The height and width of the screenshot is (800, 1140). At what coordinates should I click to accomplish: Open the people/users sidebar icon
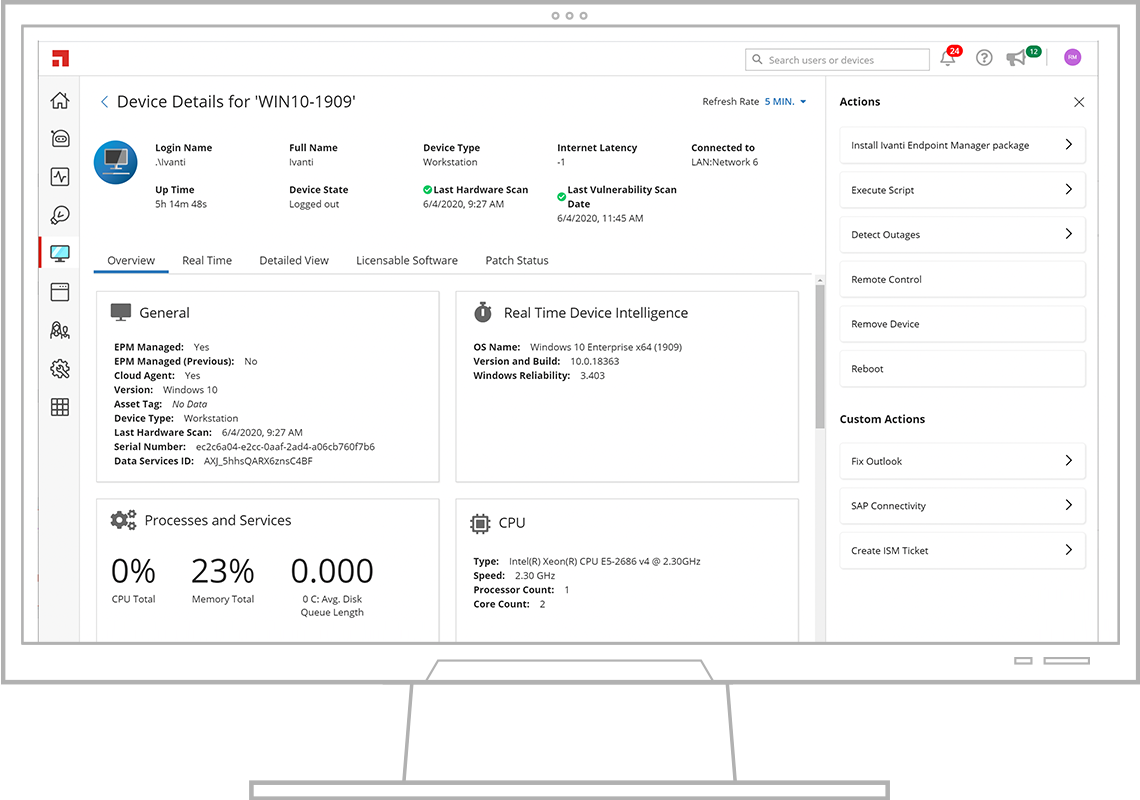point(60,330)
